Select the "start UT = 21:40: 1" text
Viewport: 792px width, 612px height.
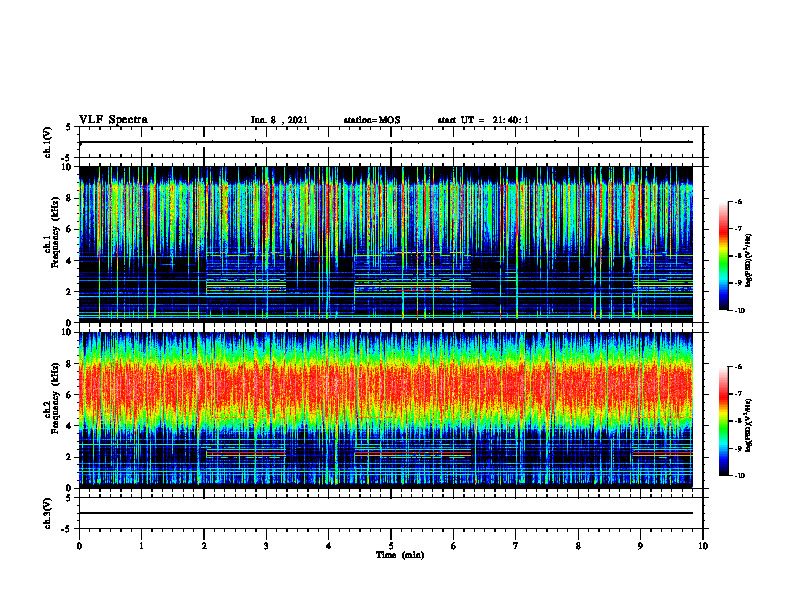point(483,120)
